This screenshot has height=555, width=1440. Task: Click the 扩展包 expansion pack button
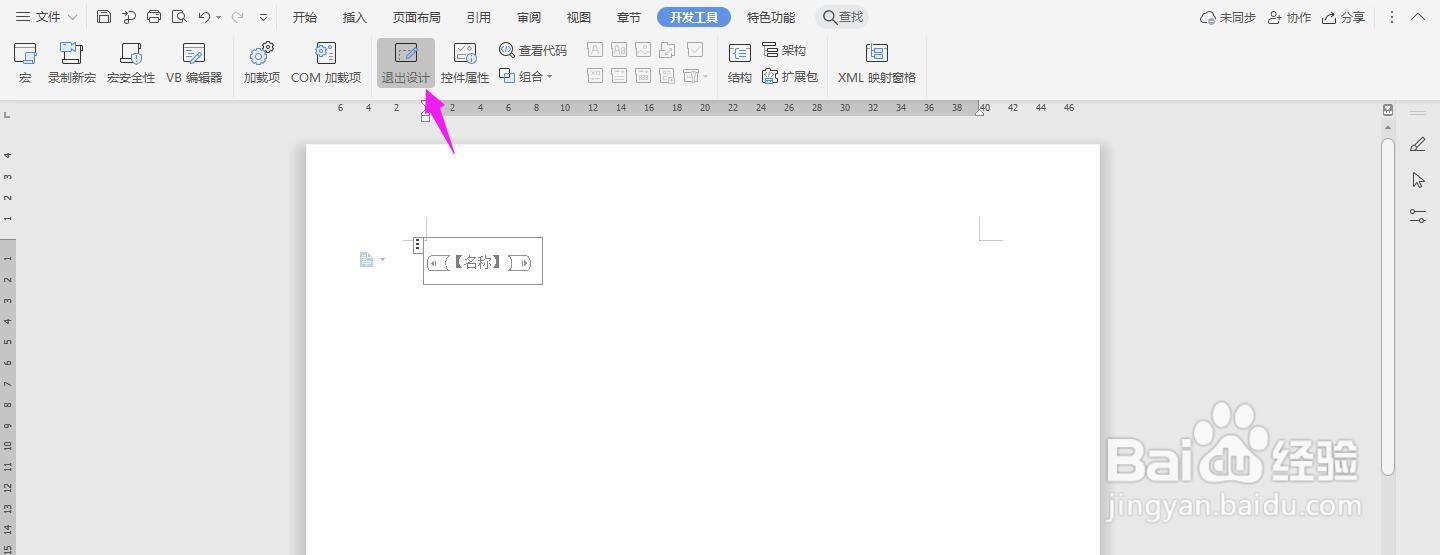click(790, 76)
